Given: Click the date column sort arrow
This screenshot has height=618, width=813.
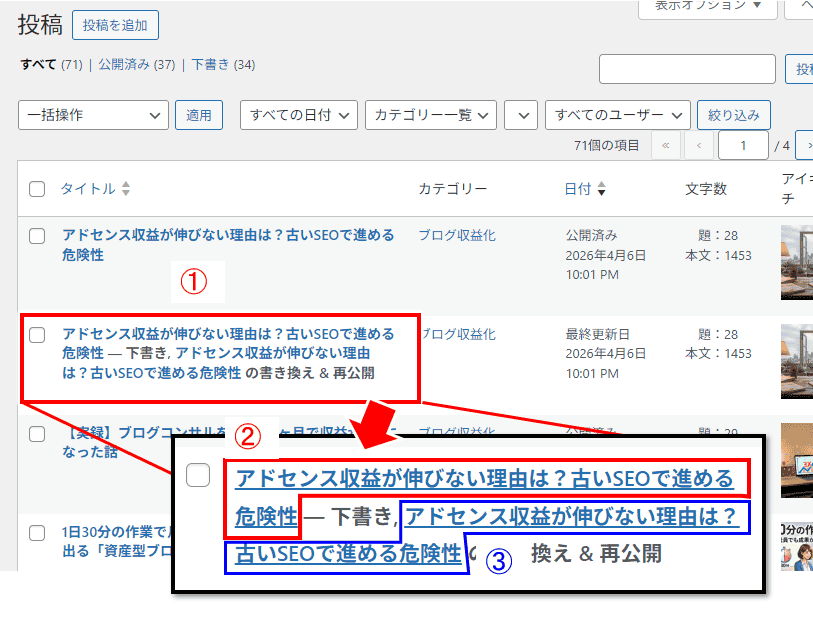Looking at the screenshot, I should point(601,189).
